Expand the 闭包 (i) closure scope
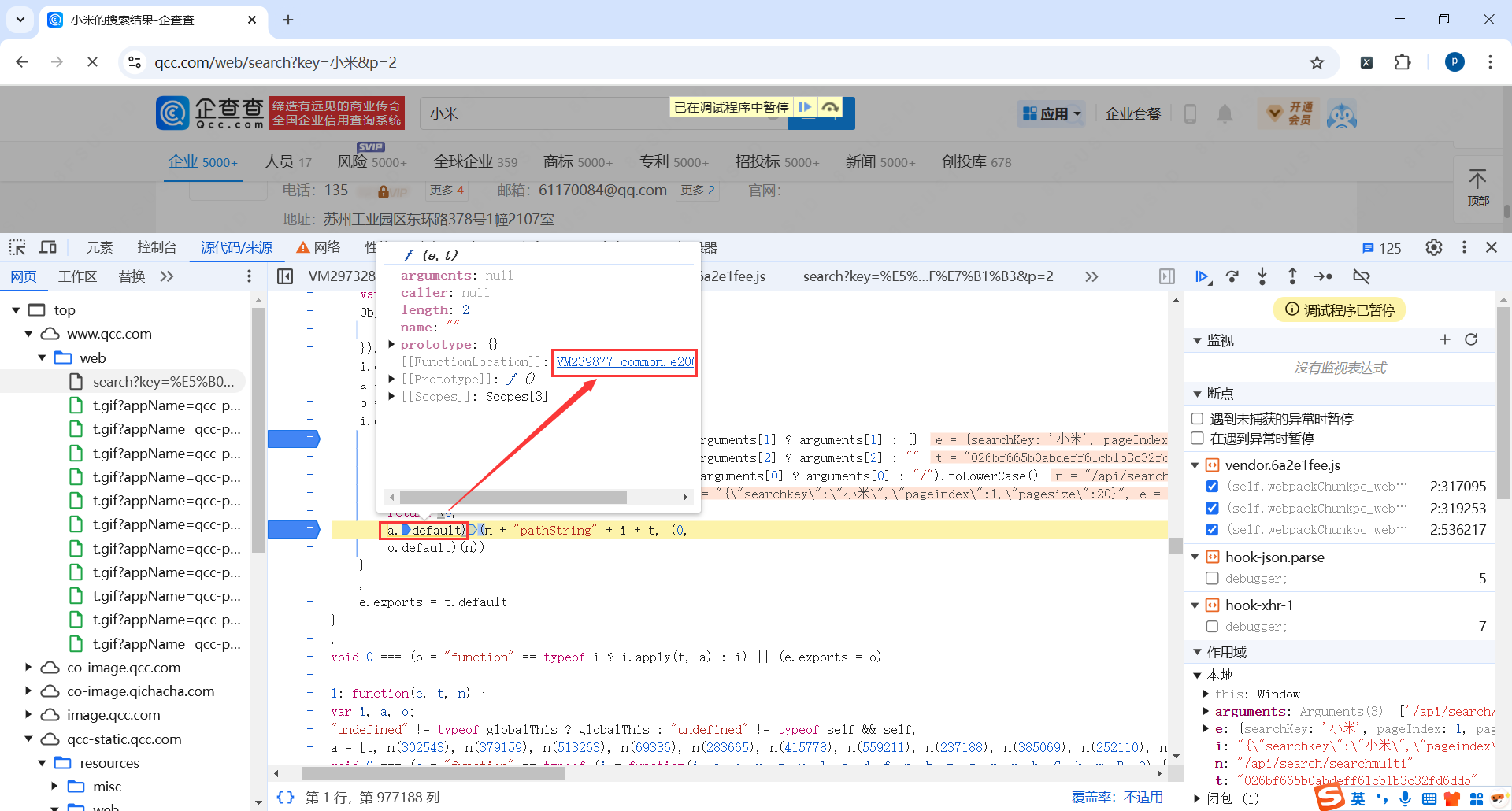 pos(1197,798)
